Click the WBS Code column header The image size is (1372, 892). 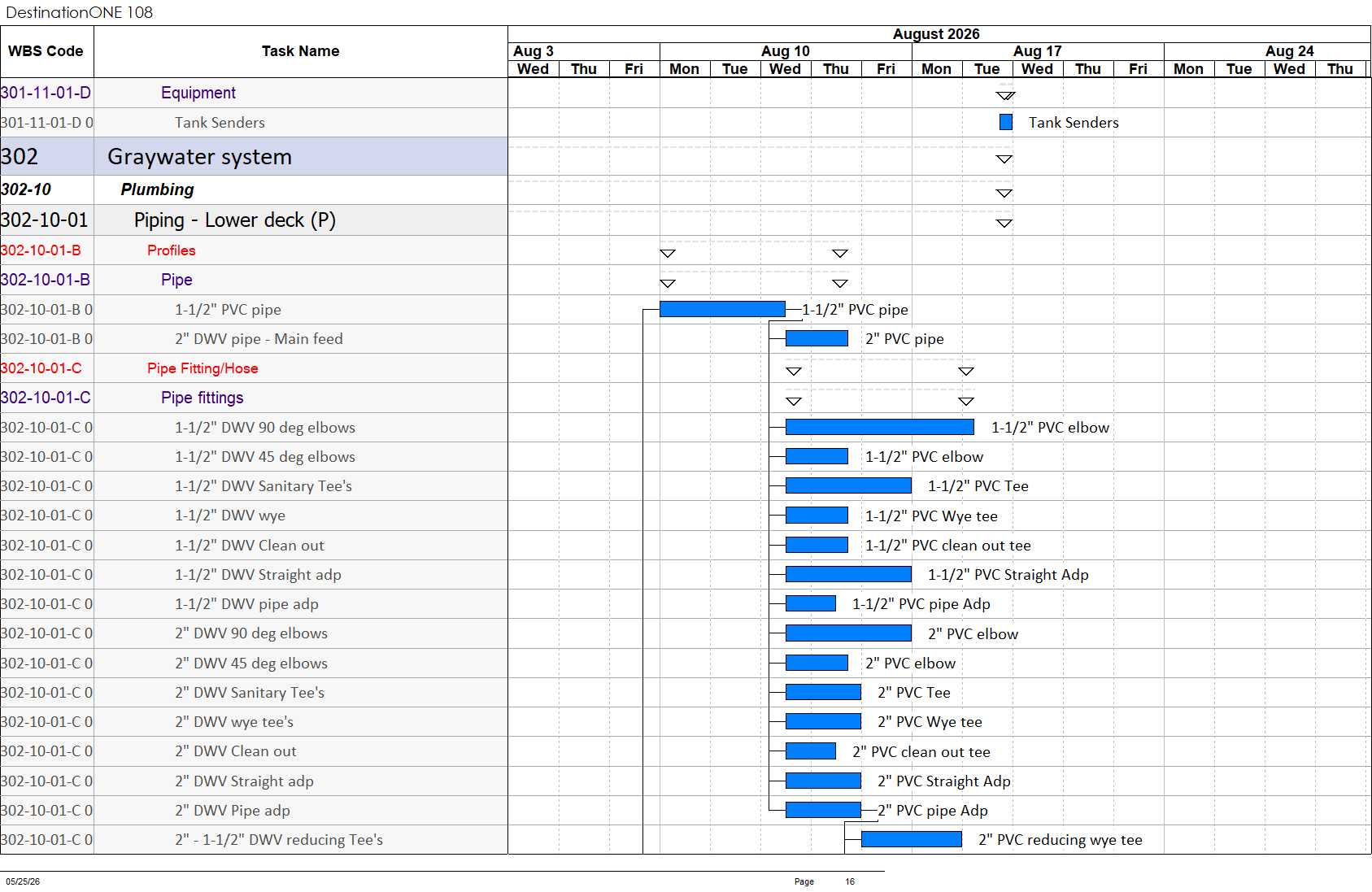click(46, 51)
